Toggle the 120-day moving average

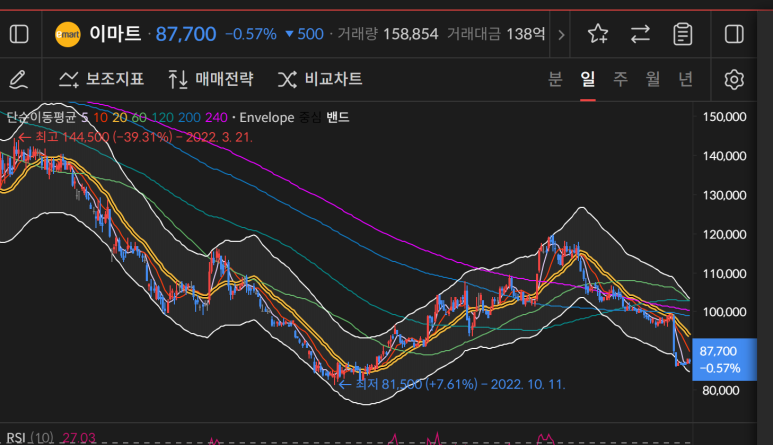162,117
